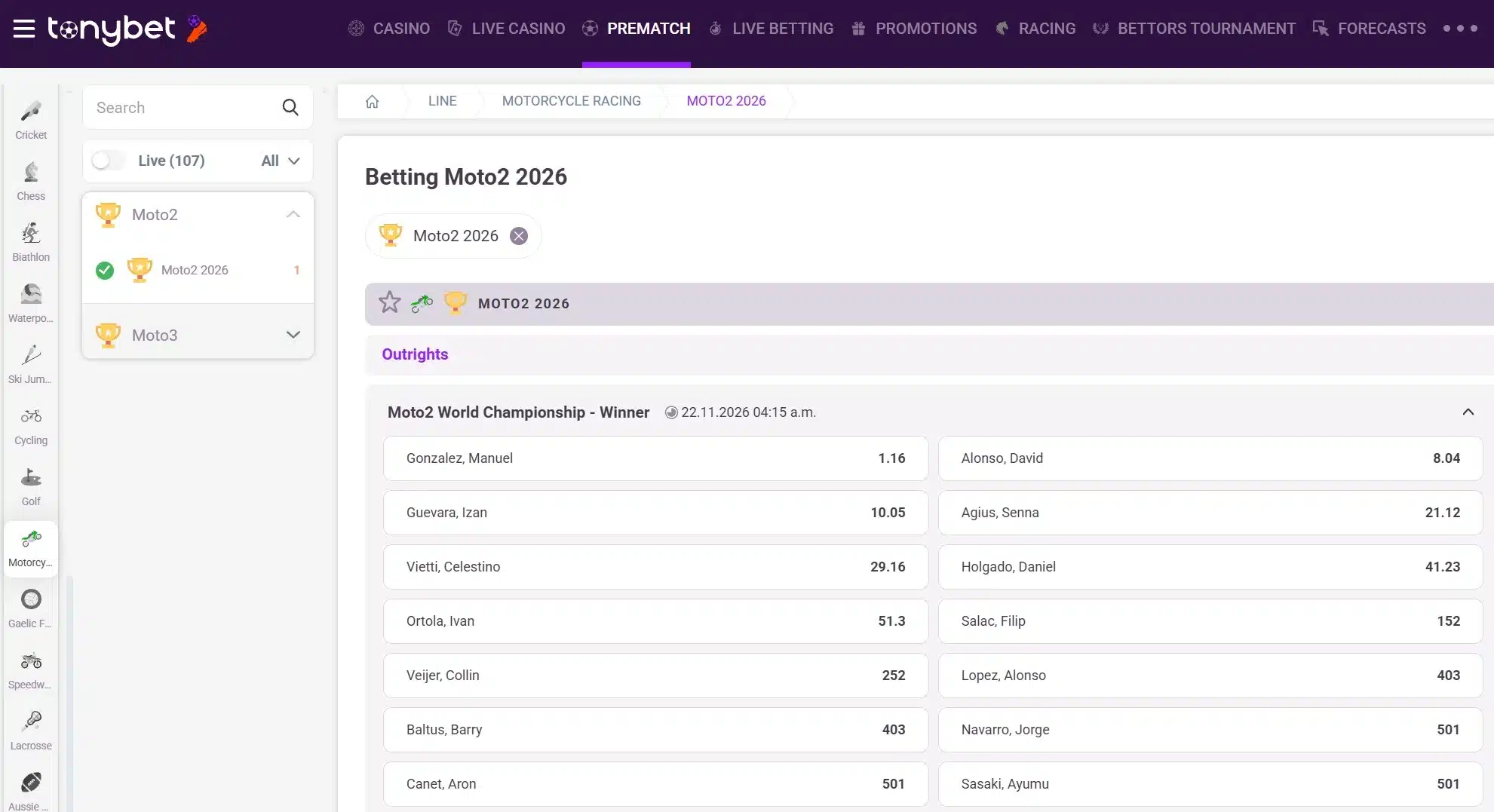This screenshot has width=1494, height=812.
Task: Bet on Lopez, Alonso at 403
Action: pyautogui.click(x=1210, y=676)
